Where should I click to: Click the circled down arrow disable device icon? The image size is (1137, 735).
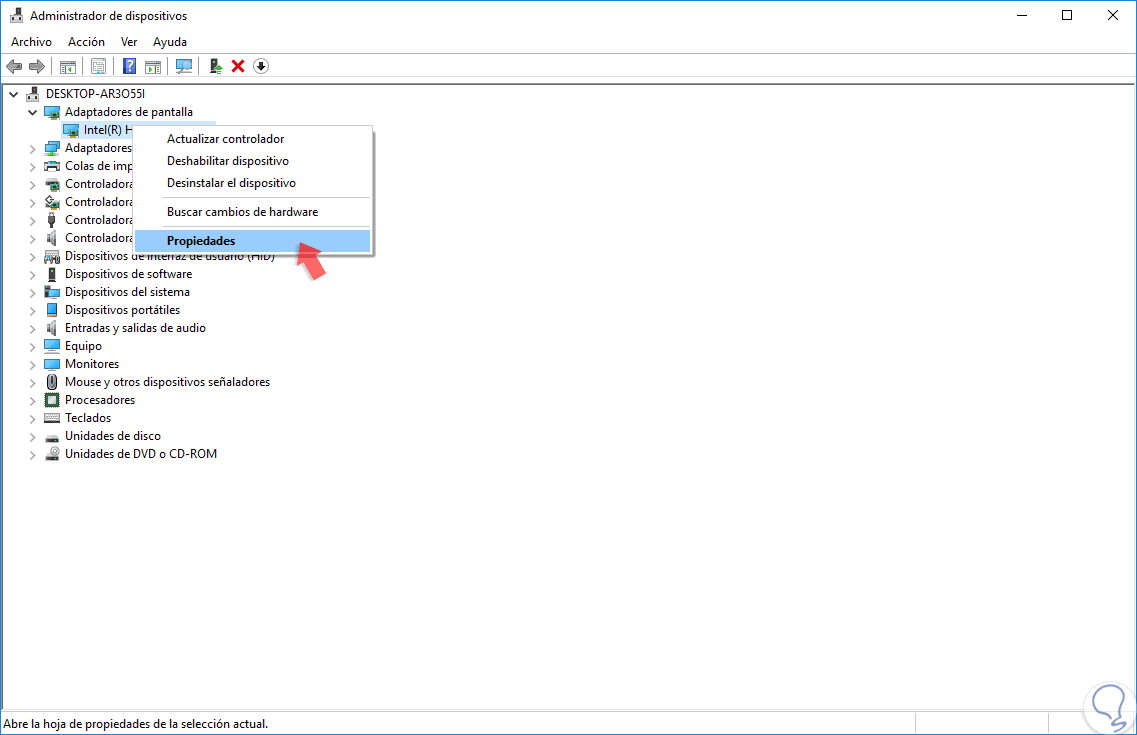(261, 67)
